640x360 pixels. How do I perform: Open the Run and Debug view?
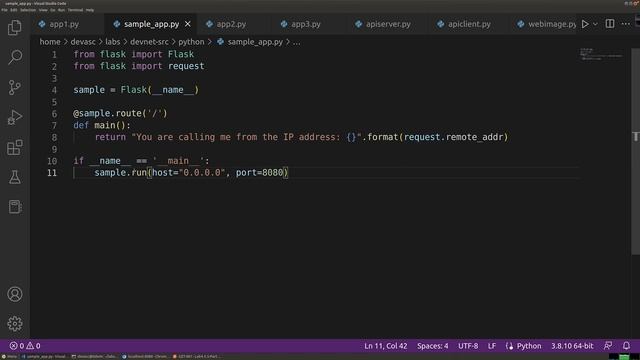(x=15, y=117)
